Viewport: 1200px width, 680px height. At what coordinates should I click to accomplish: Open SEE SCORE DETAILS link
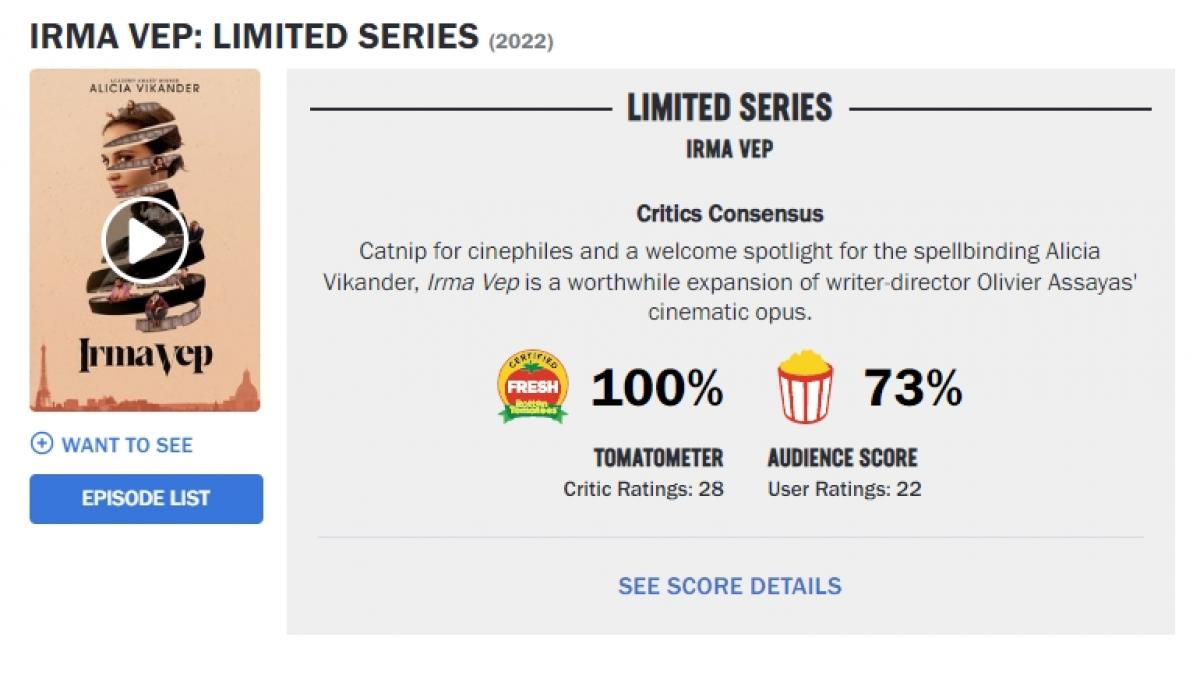coord(729,585)
